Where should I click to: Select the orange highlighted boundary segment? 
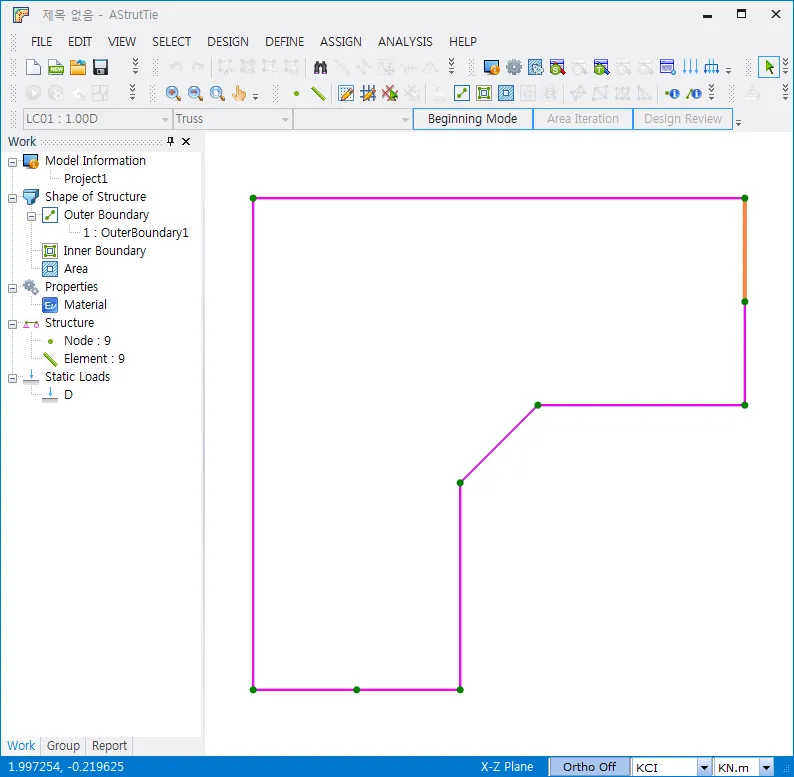pos(745,250)
